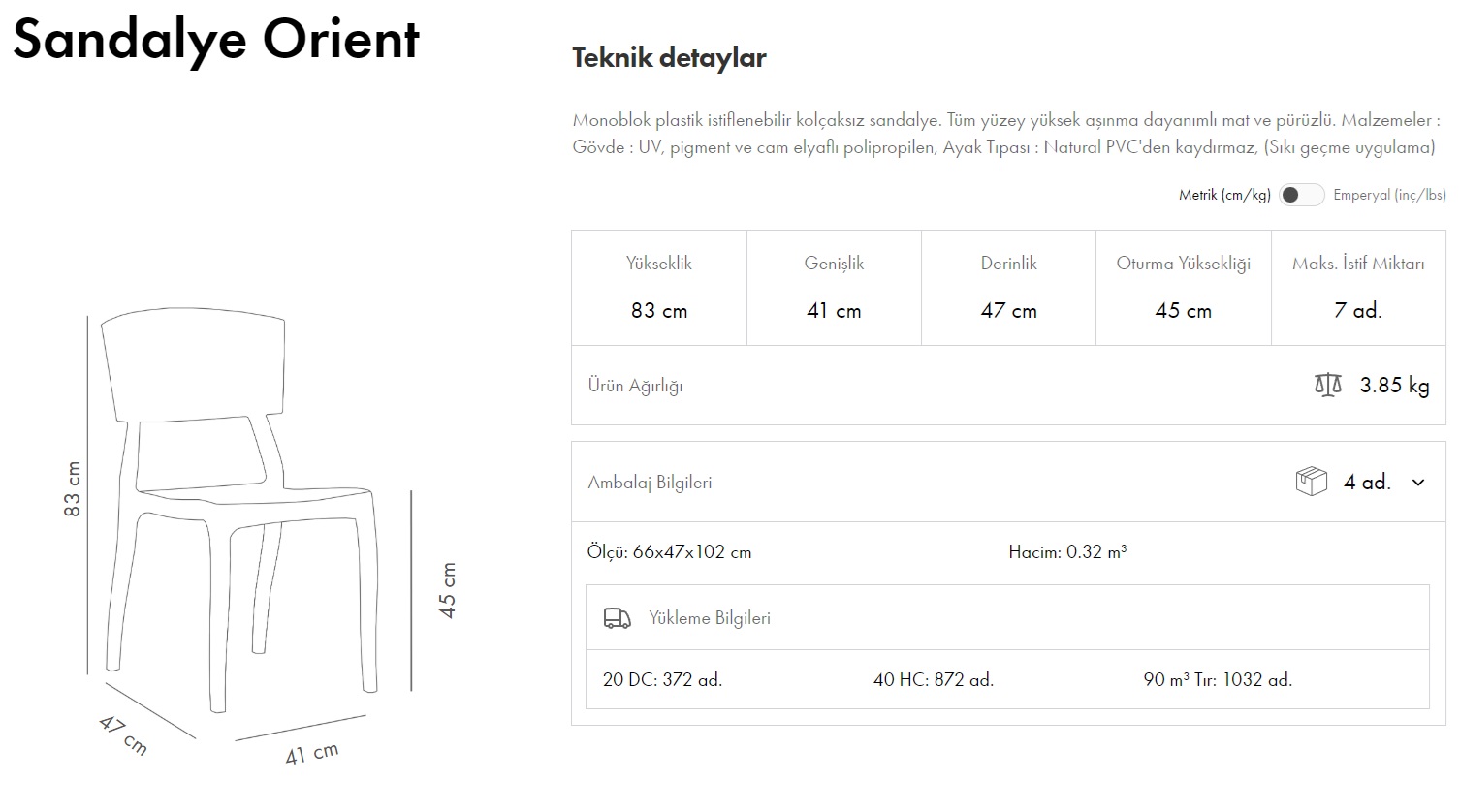1460x812 pixels.
Task: Toggle the metric/imperial unit switch
Action: 1301,195
